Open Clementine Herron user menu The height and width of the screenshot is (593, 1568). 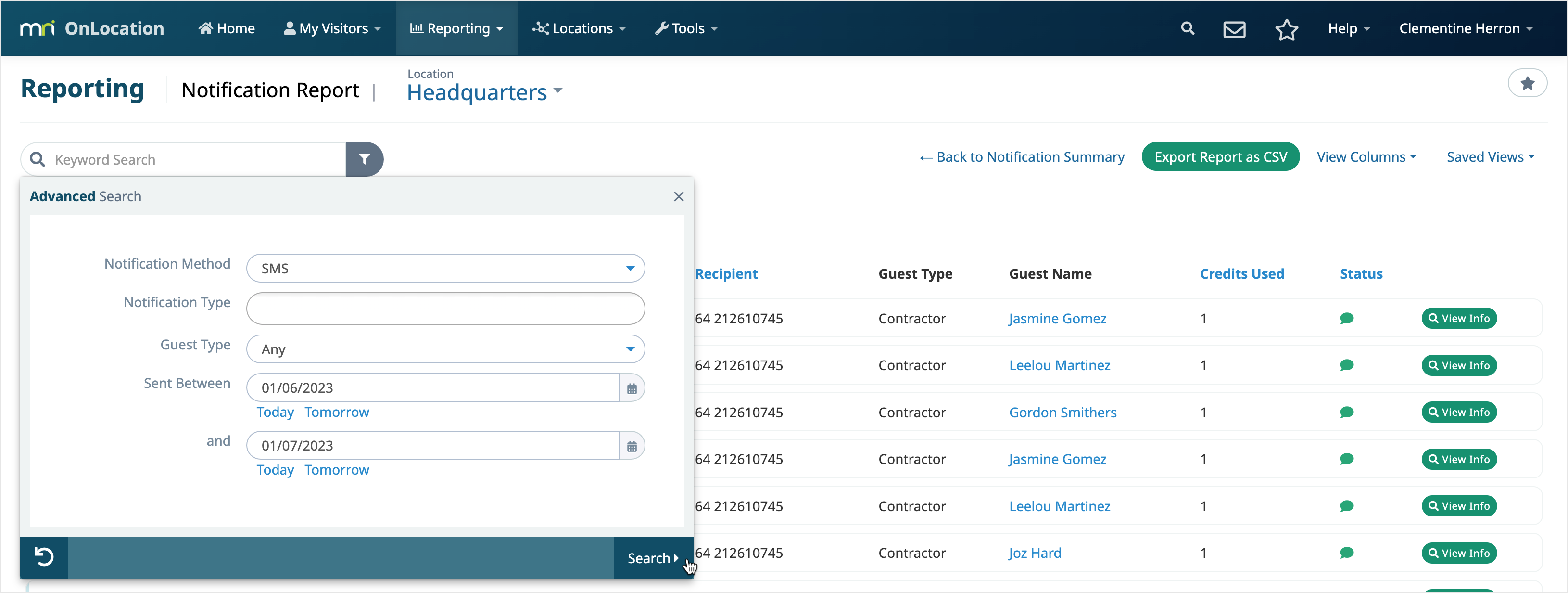tap(1465, 28)
